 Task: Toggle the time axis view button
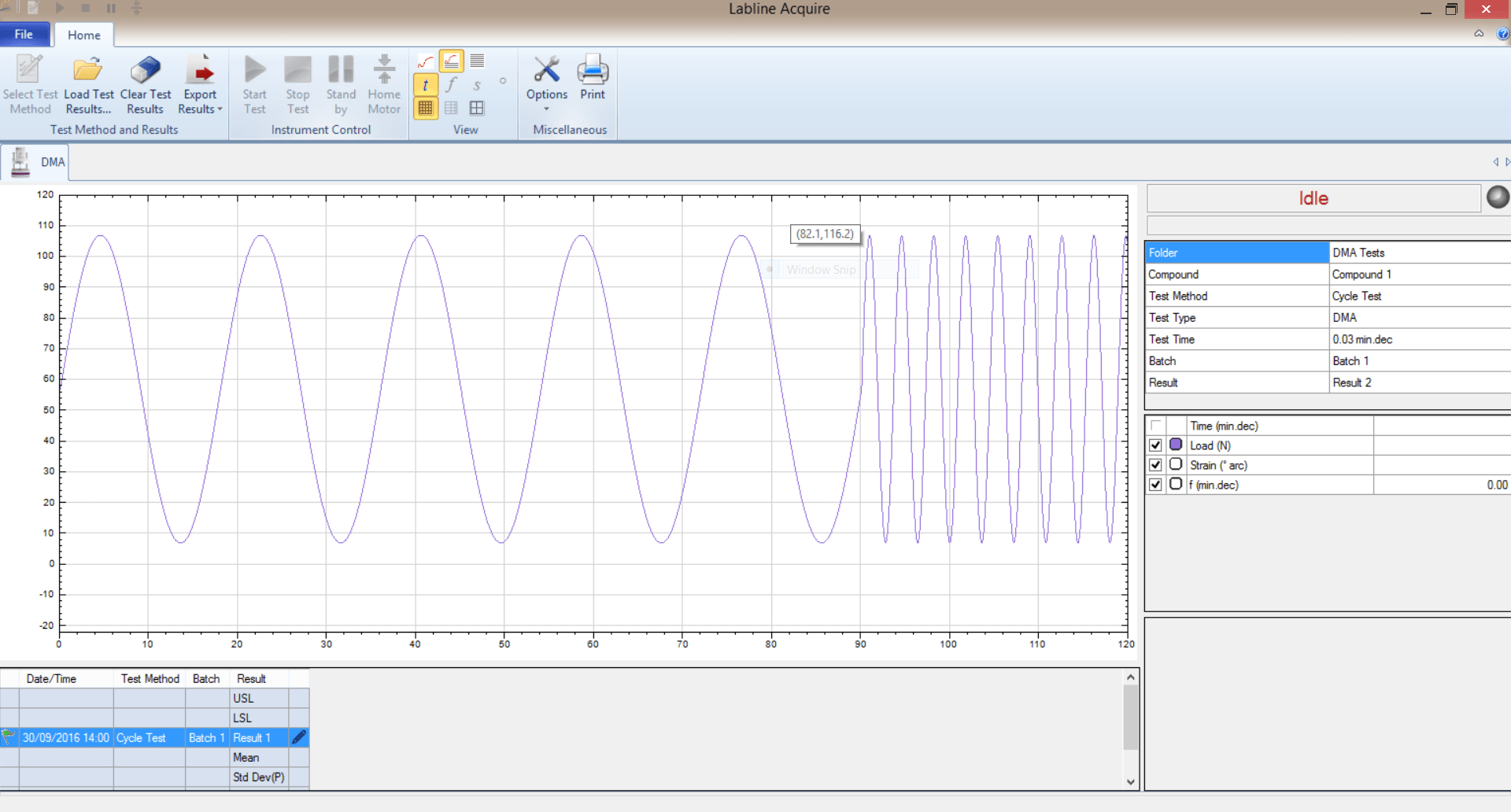click(425, 84)
